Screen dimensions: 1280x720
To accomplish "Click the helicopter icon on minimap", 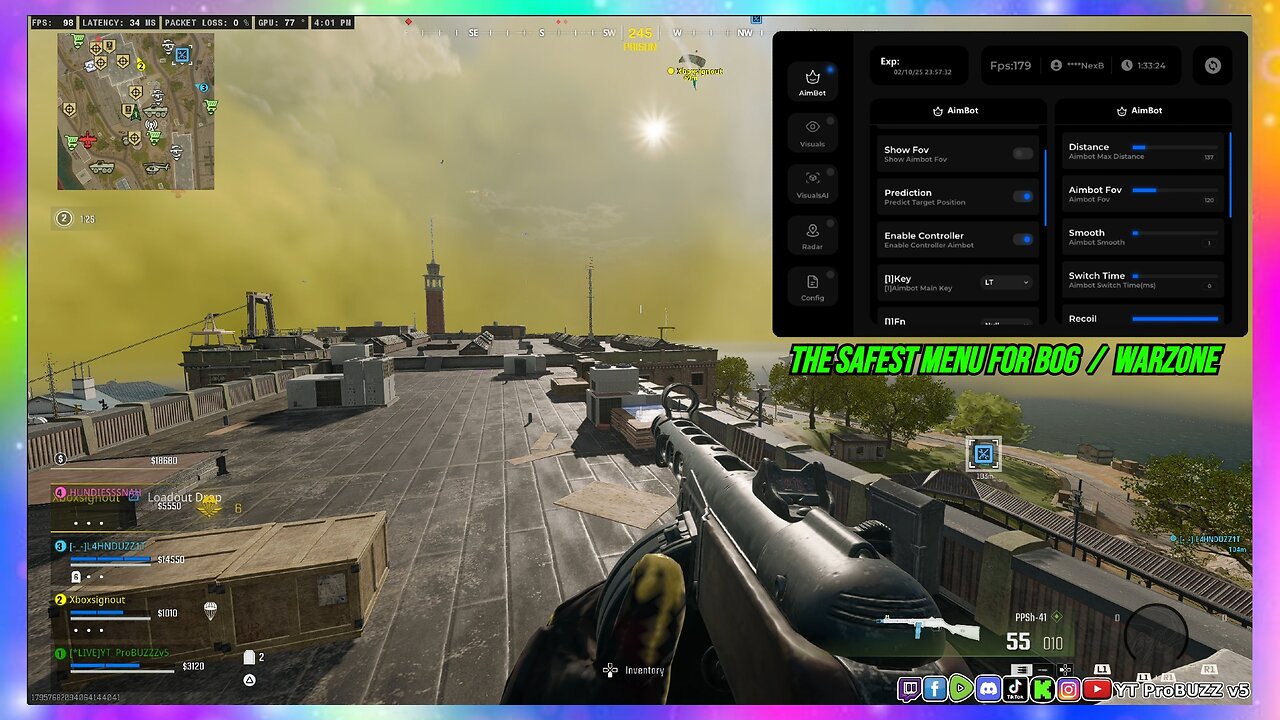I will (155, 168).
